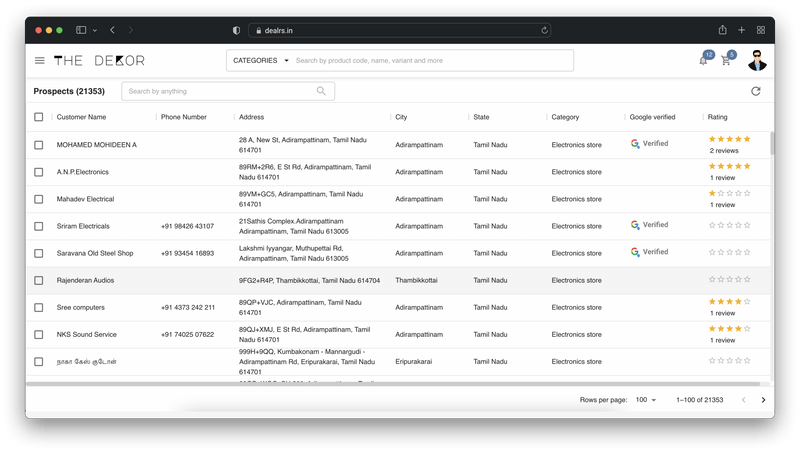This screenshot has height=452, width=800.
Task: Click THE DEKOR logo link
Action: point(99,61)
